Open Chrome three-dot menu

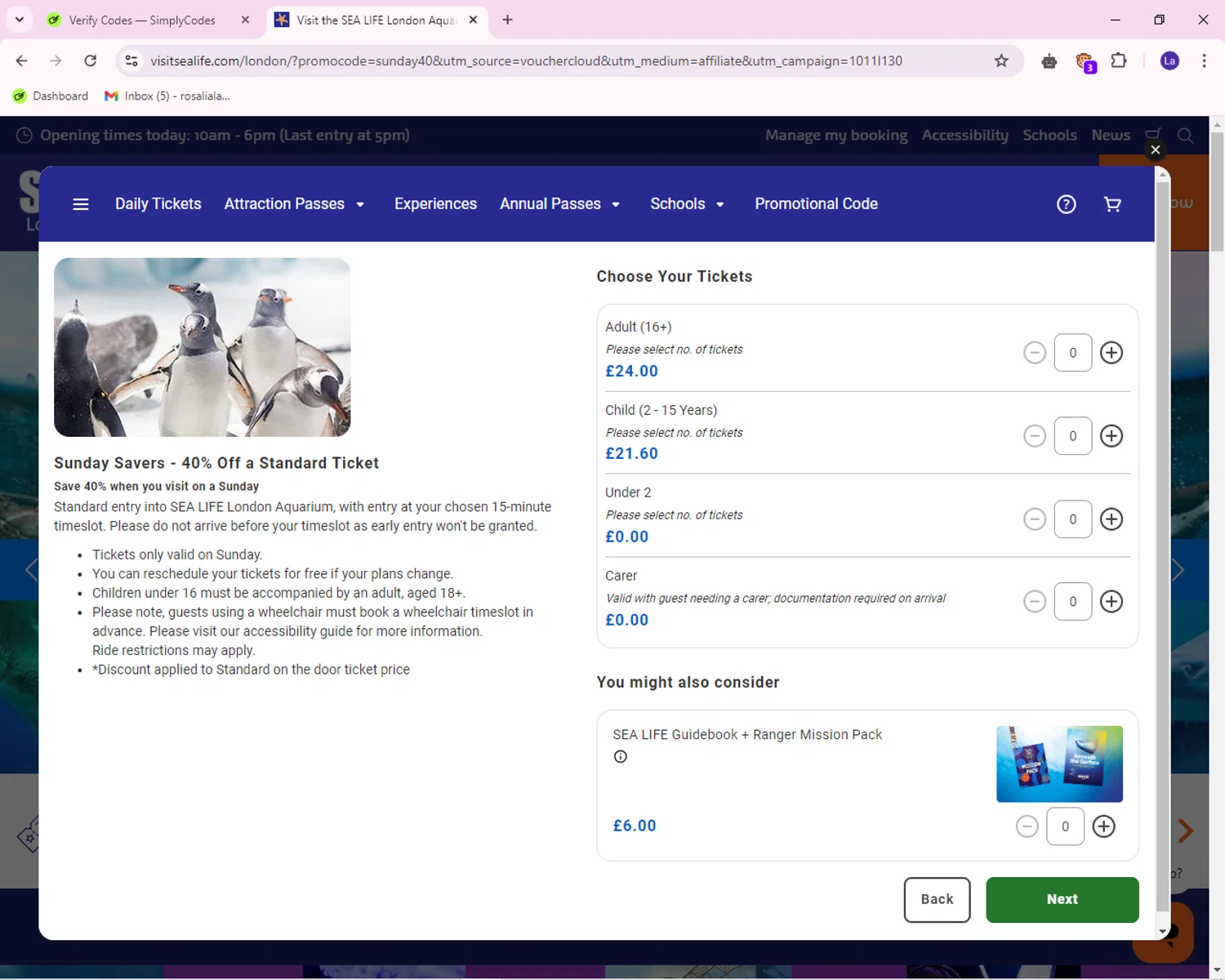[1204, 60]
